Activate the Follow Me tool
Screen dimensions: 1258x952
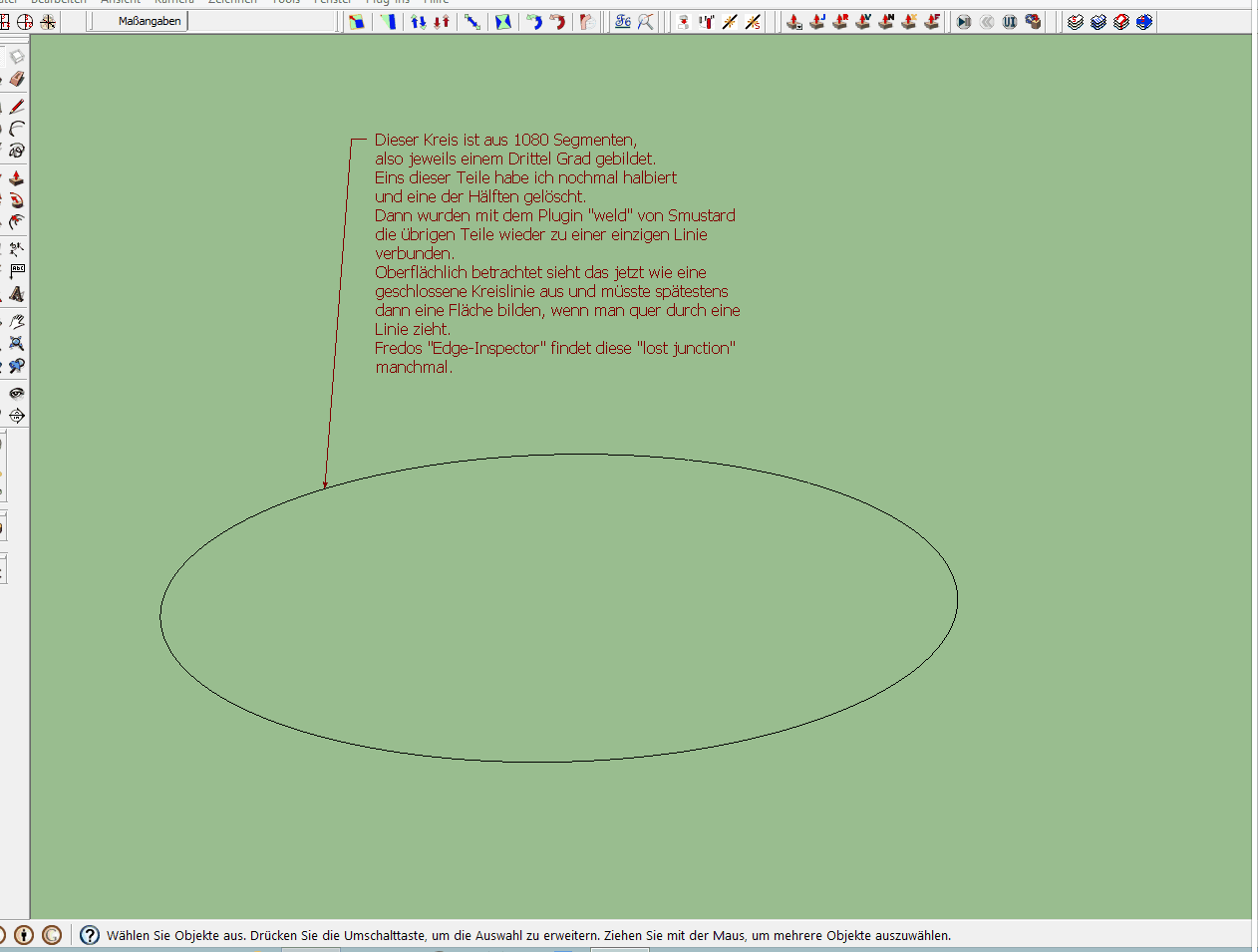17,200
